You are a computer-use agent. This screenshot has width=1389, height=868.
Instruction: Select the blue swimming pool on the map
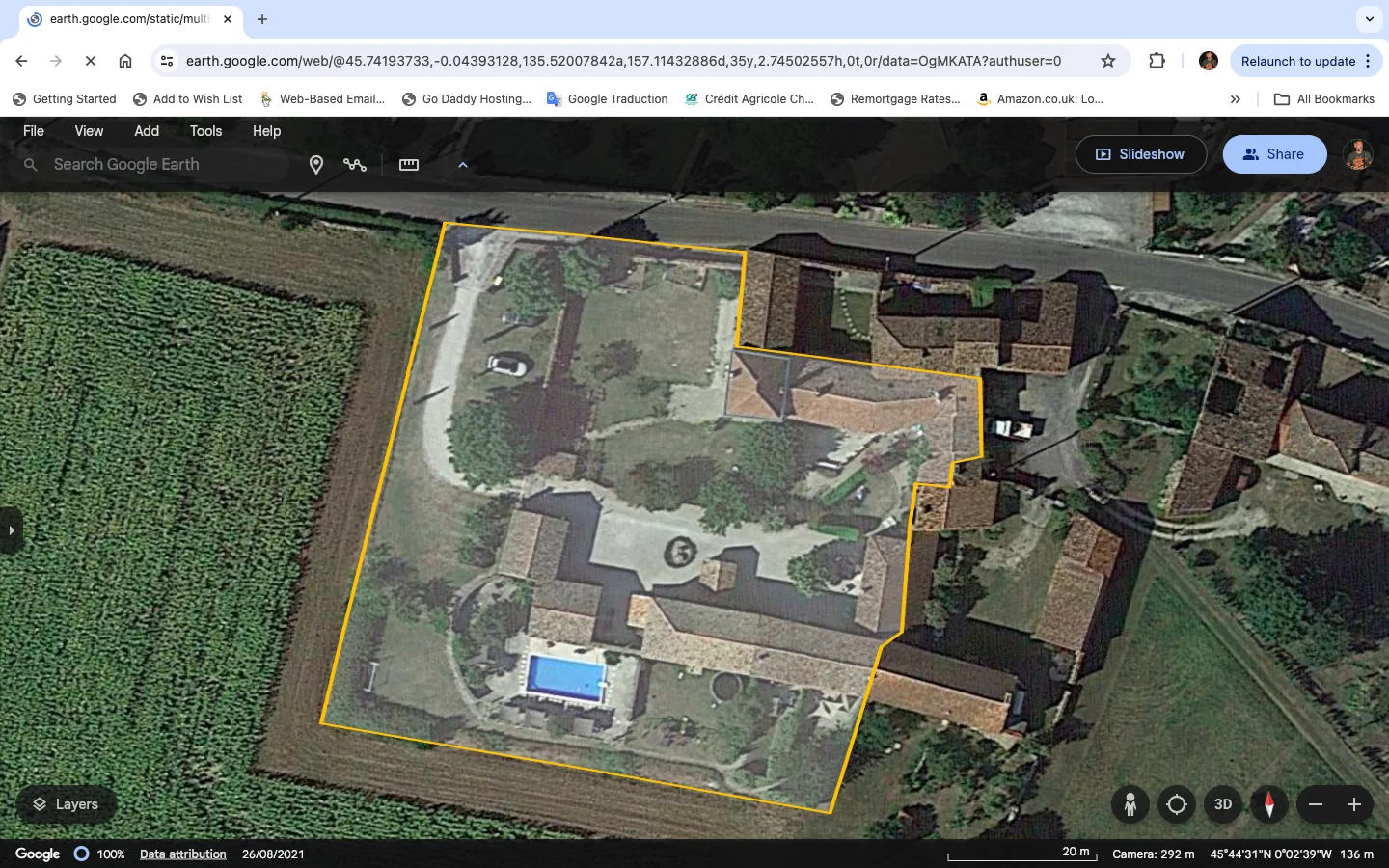(x=564, y=678)
